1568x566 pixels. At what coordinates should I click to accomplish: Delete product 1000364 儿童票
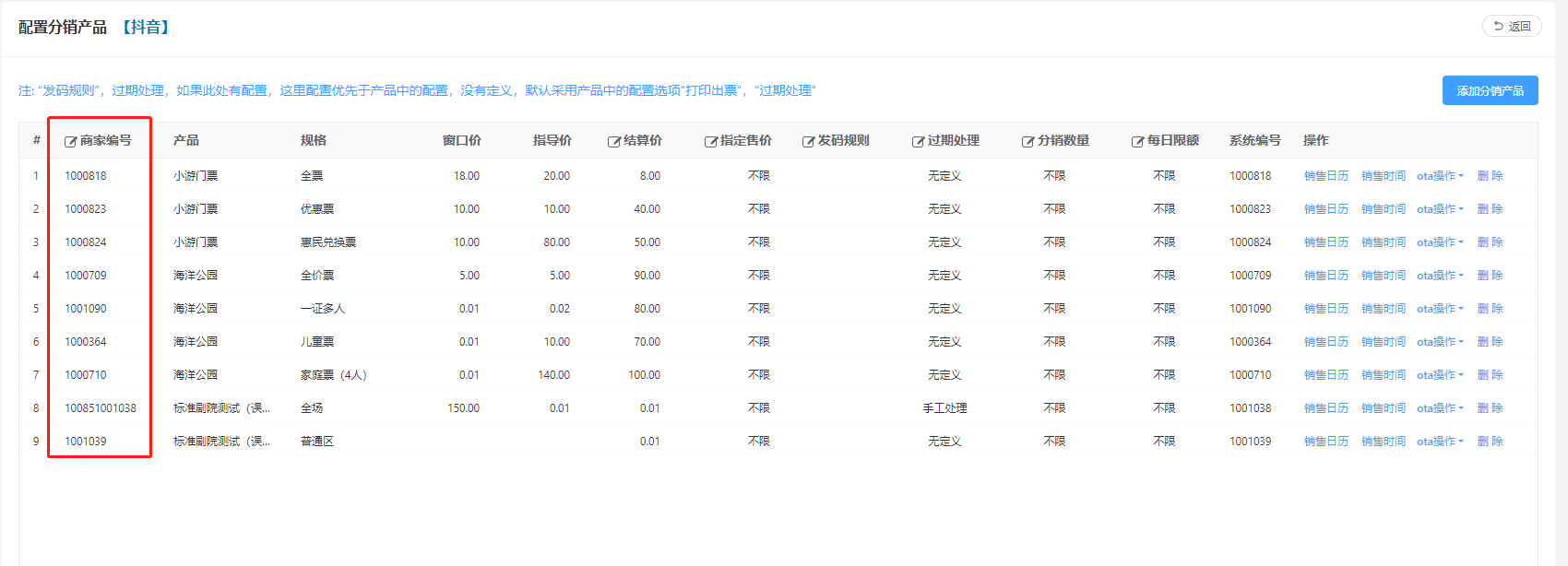click(x=1490, y=342)
